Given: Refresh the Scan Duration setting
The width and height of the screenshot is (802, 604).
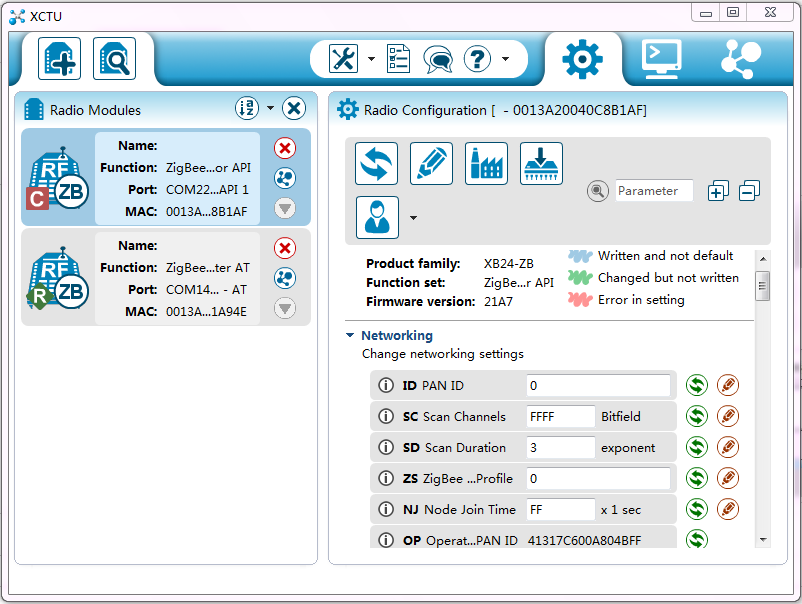Looking at the screenshot, I should (x=697, y=448).
